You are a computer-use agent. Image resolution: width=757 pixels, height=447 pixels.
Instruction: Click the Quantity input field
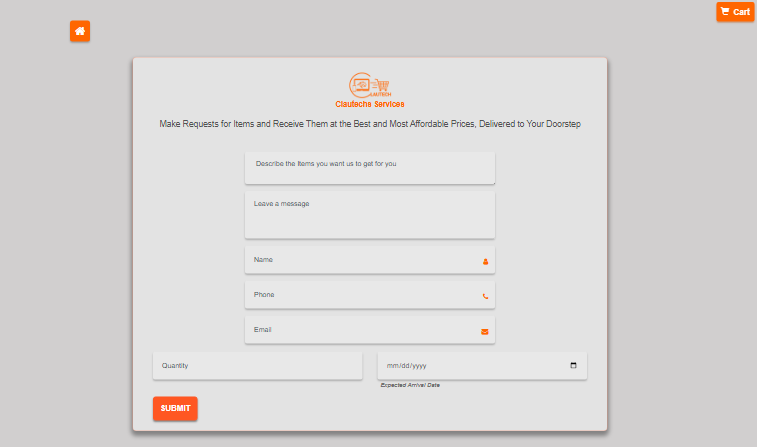(x=257, y=366)
